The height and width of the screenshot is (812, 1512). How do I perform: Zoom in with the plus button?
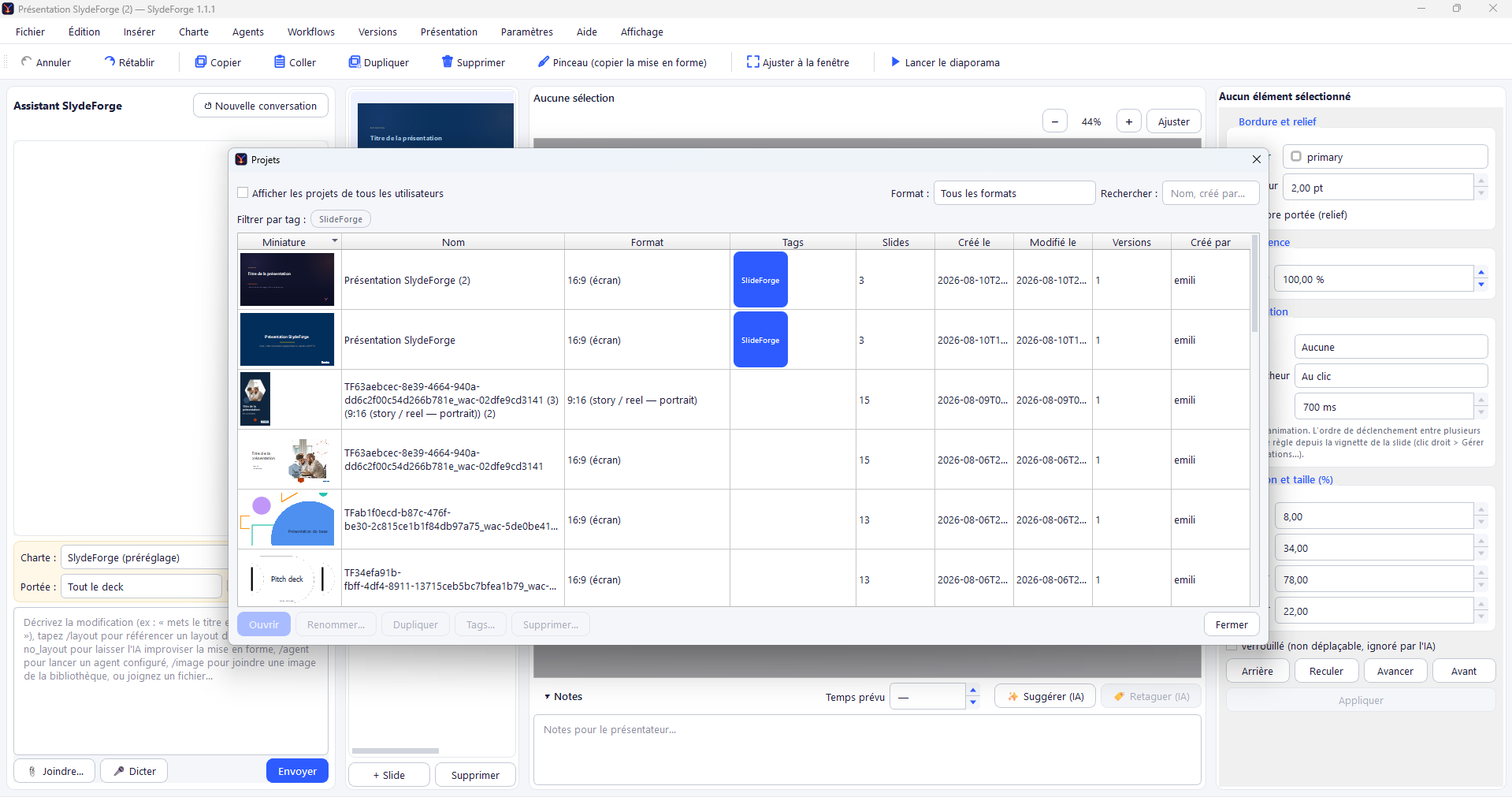click(x=1129, y=121)
